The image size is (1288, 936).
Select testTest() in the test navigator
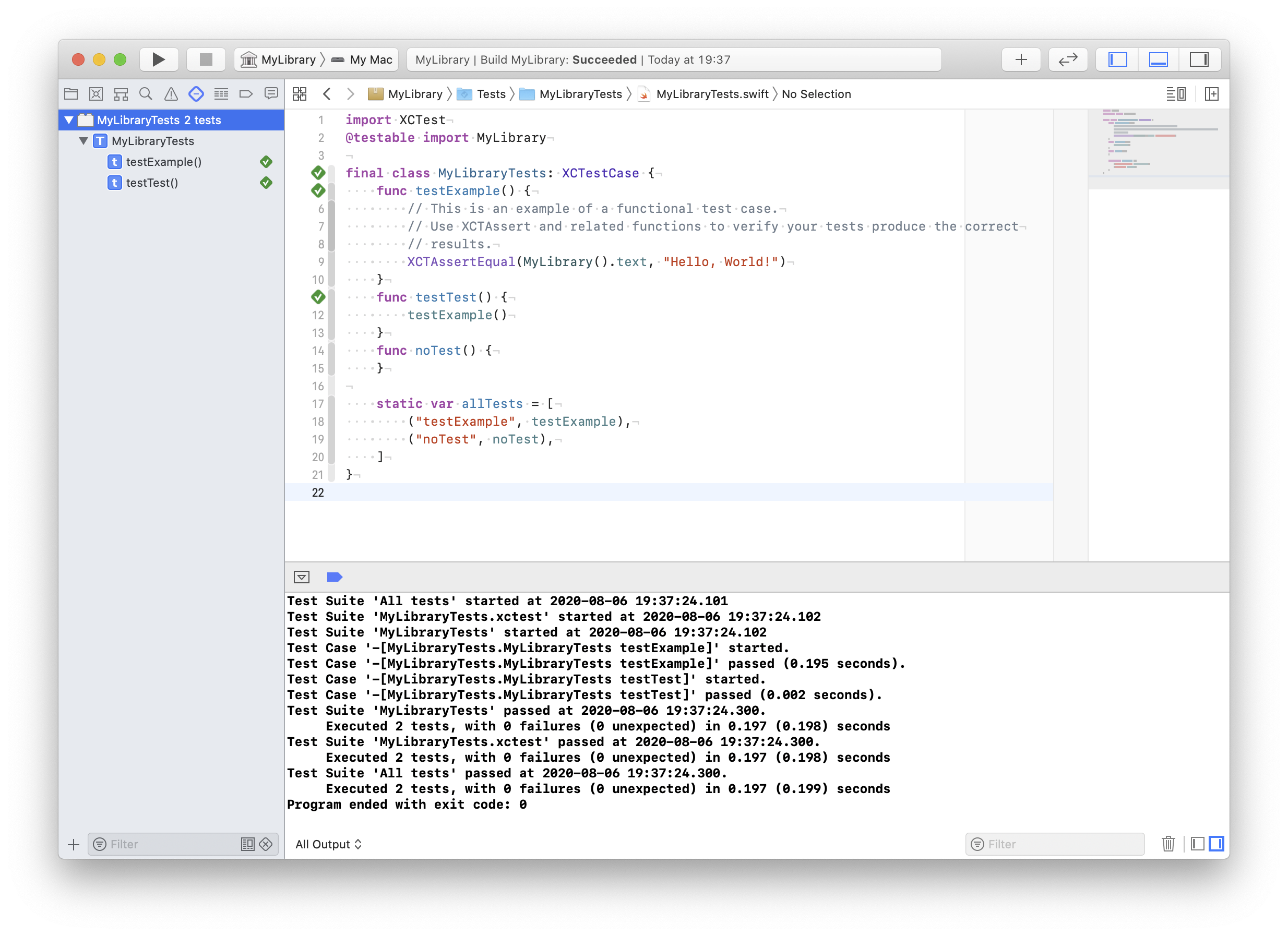point(152,183)
